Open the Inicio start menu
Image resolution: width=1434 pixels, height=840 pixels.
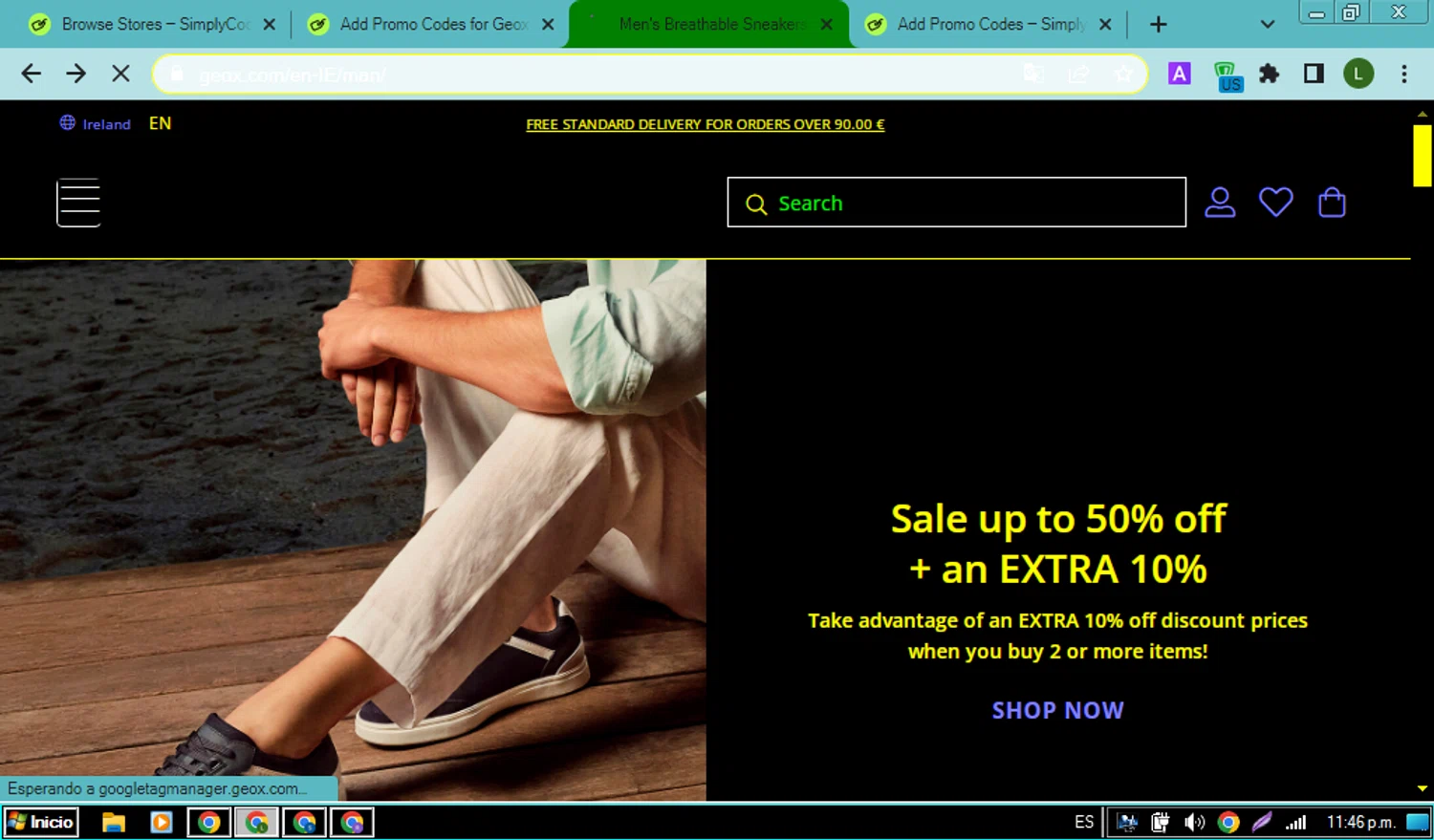click(40, 822)
